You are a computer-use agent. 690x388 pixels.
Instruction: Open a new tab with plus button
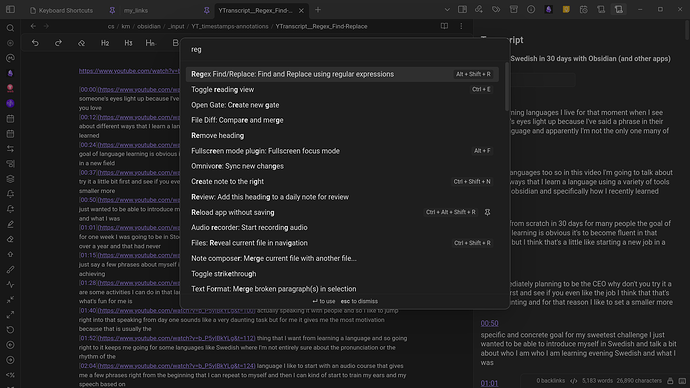coord(318,10)
